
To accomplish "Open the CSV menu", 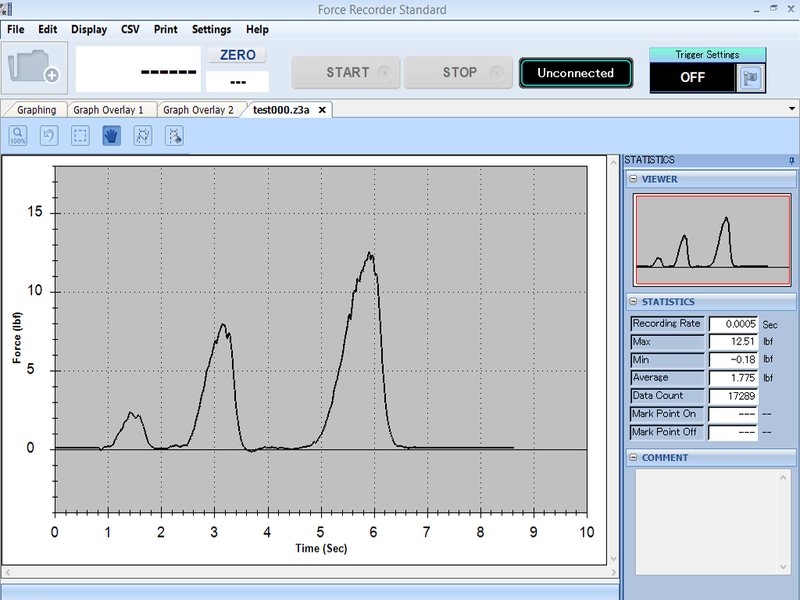I will tap(130, 30).
